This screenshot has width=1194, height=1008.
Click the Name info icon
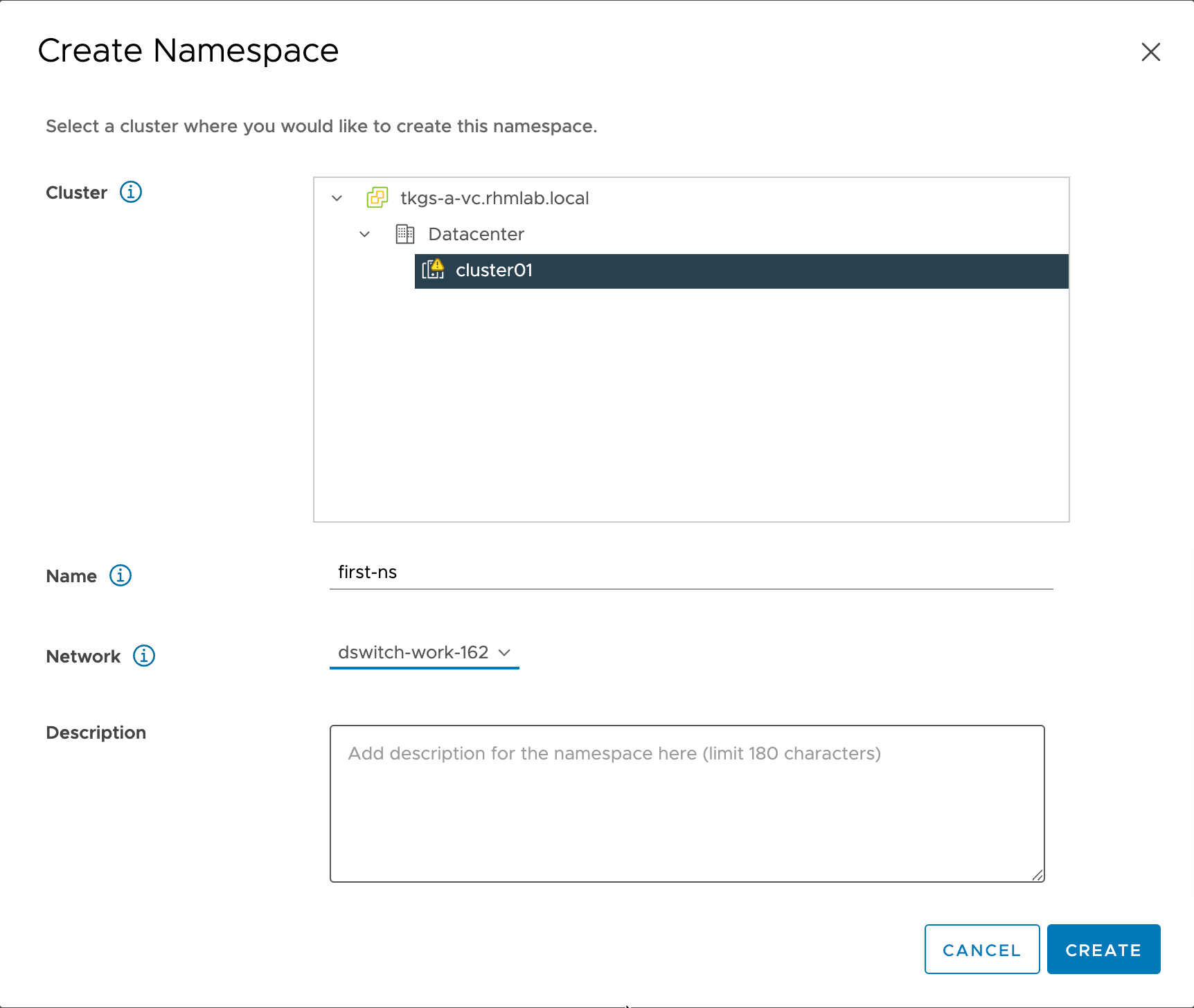coord(121,575)
